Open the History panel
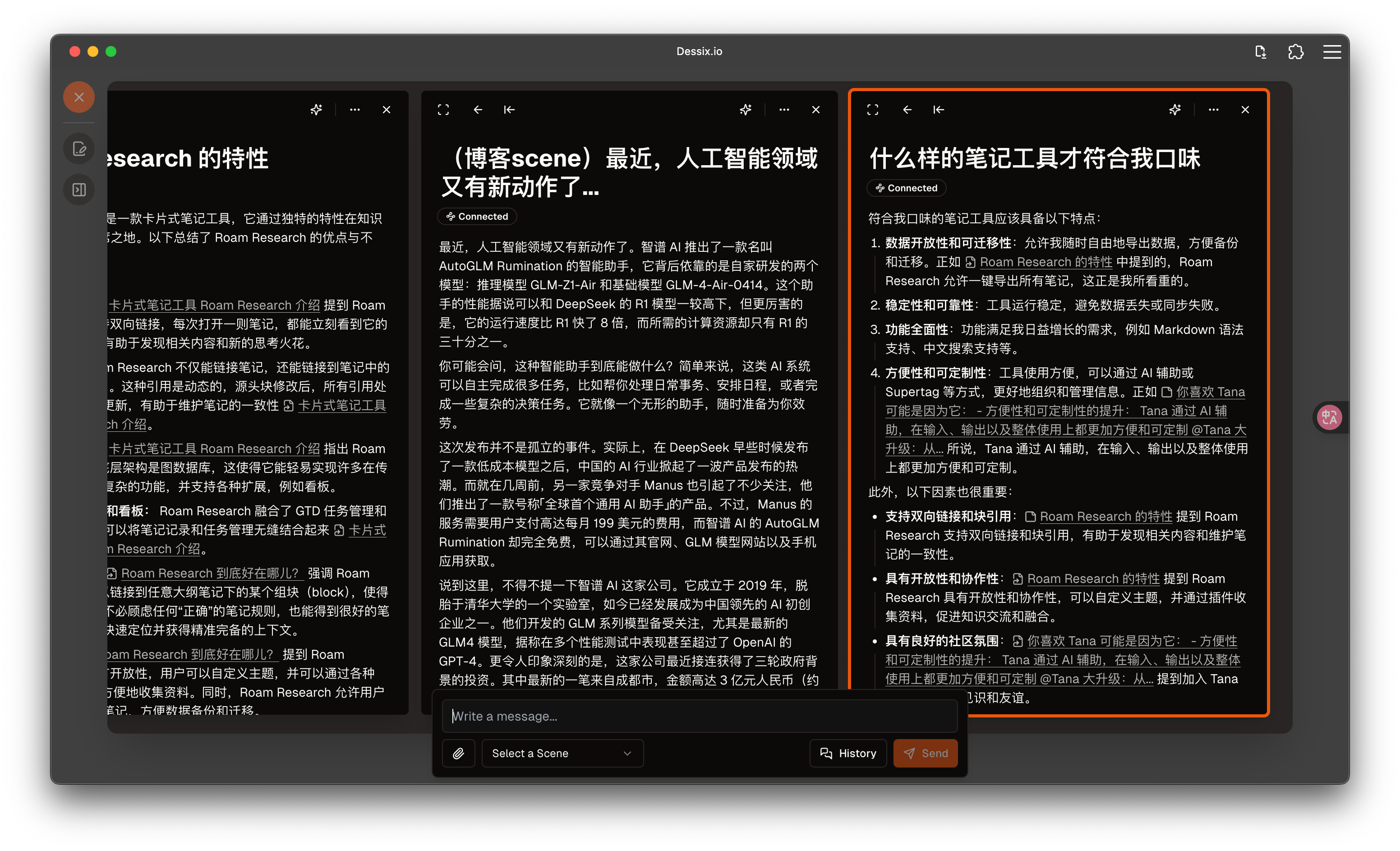Image resolution: width=1400 pixels, height=851 pixels. [848, 753]
